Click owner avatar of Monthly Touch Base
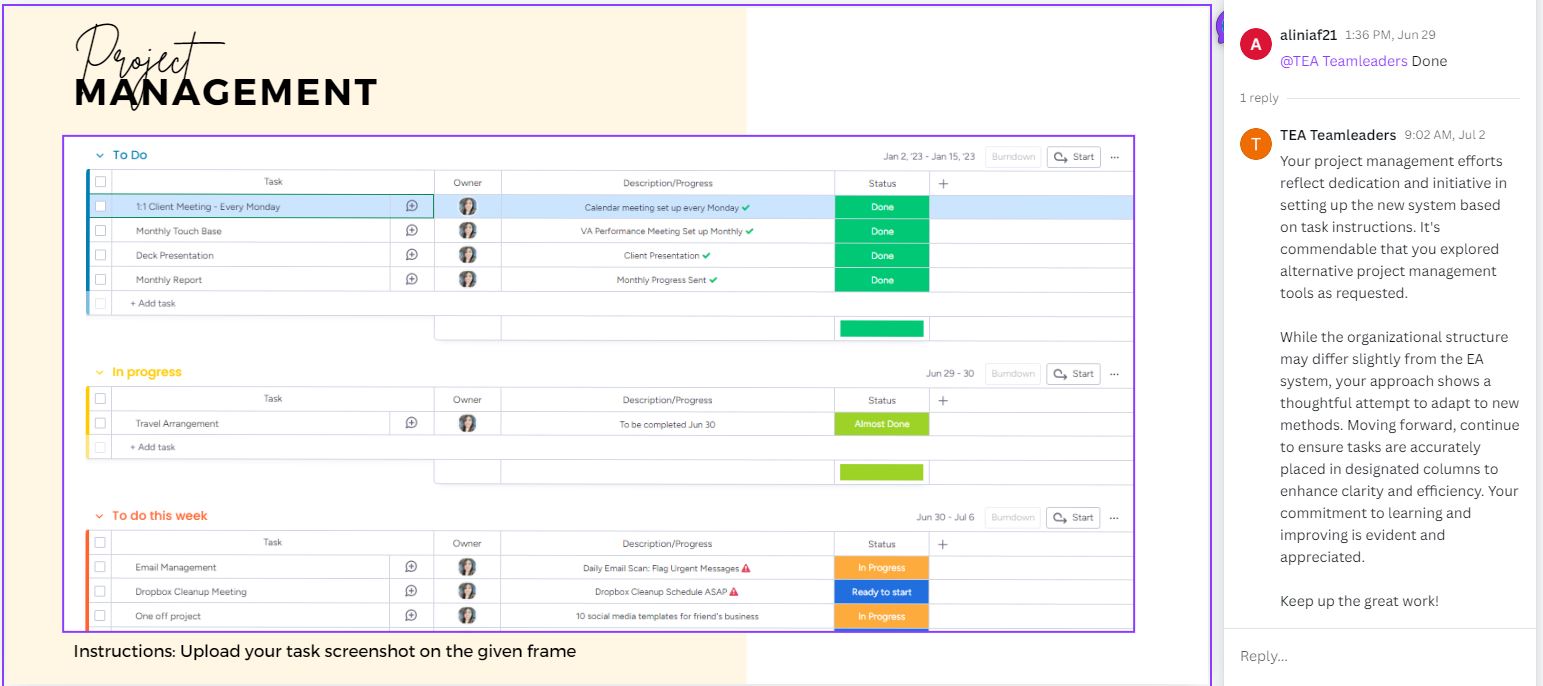1543x686 pixels. (x=467, y=231)
